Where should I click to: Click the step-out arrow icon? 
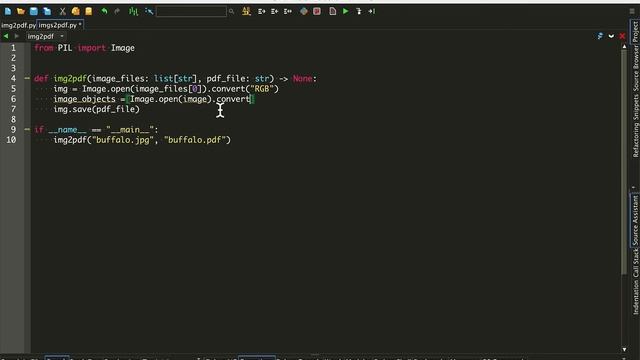click(x=372, y=11)
